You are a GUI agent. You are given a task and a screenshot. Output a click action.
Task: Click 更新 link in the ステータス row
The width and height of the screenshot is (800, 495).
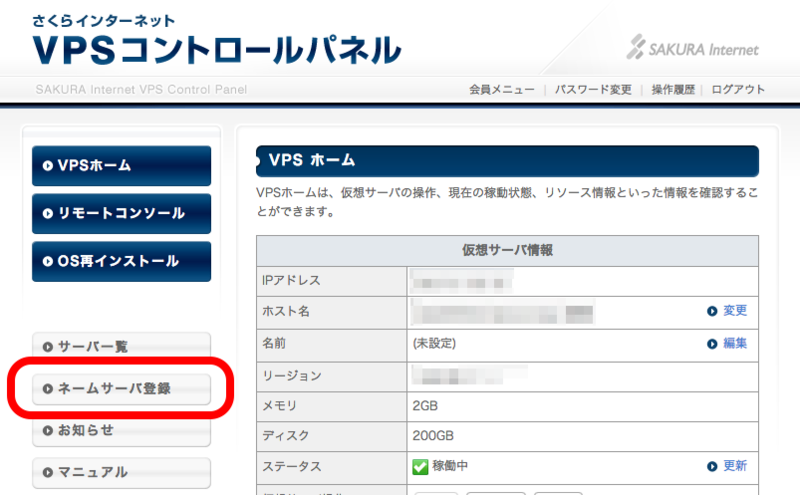(x=735, y=466)
